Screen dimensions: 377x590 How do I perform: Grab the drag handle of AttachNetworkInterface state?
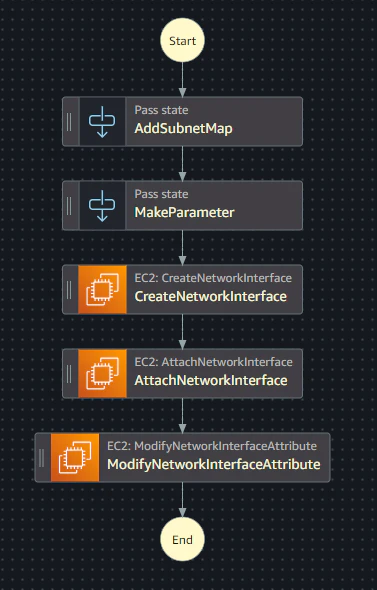pyautogui.click(x=69, y=373)
